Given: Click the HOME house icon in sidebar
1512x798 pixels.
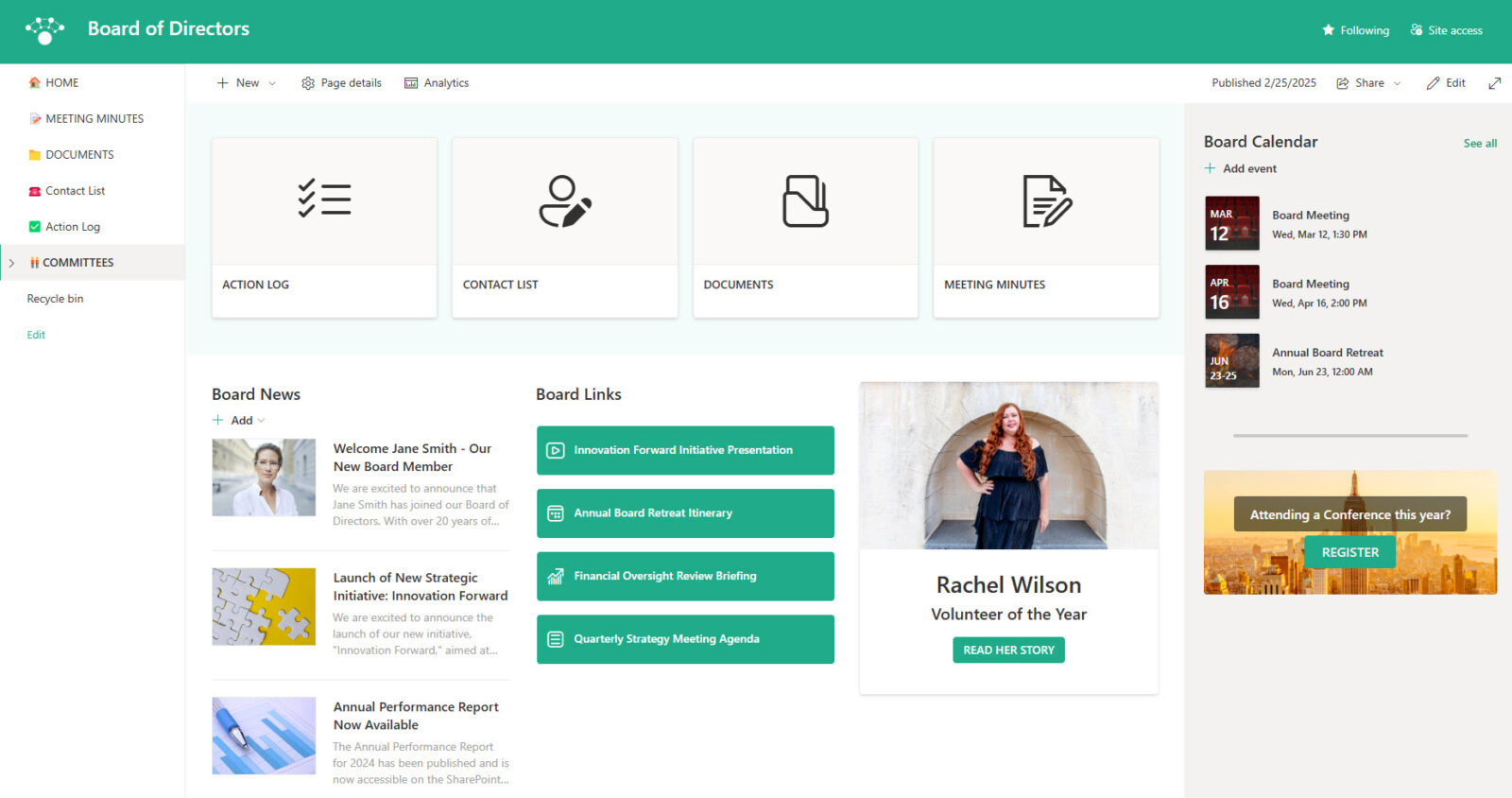Looking at the screenshot, I should pos(35,83).
